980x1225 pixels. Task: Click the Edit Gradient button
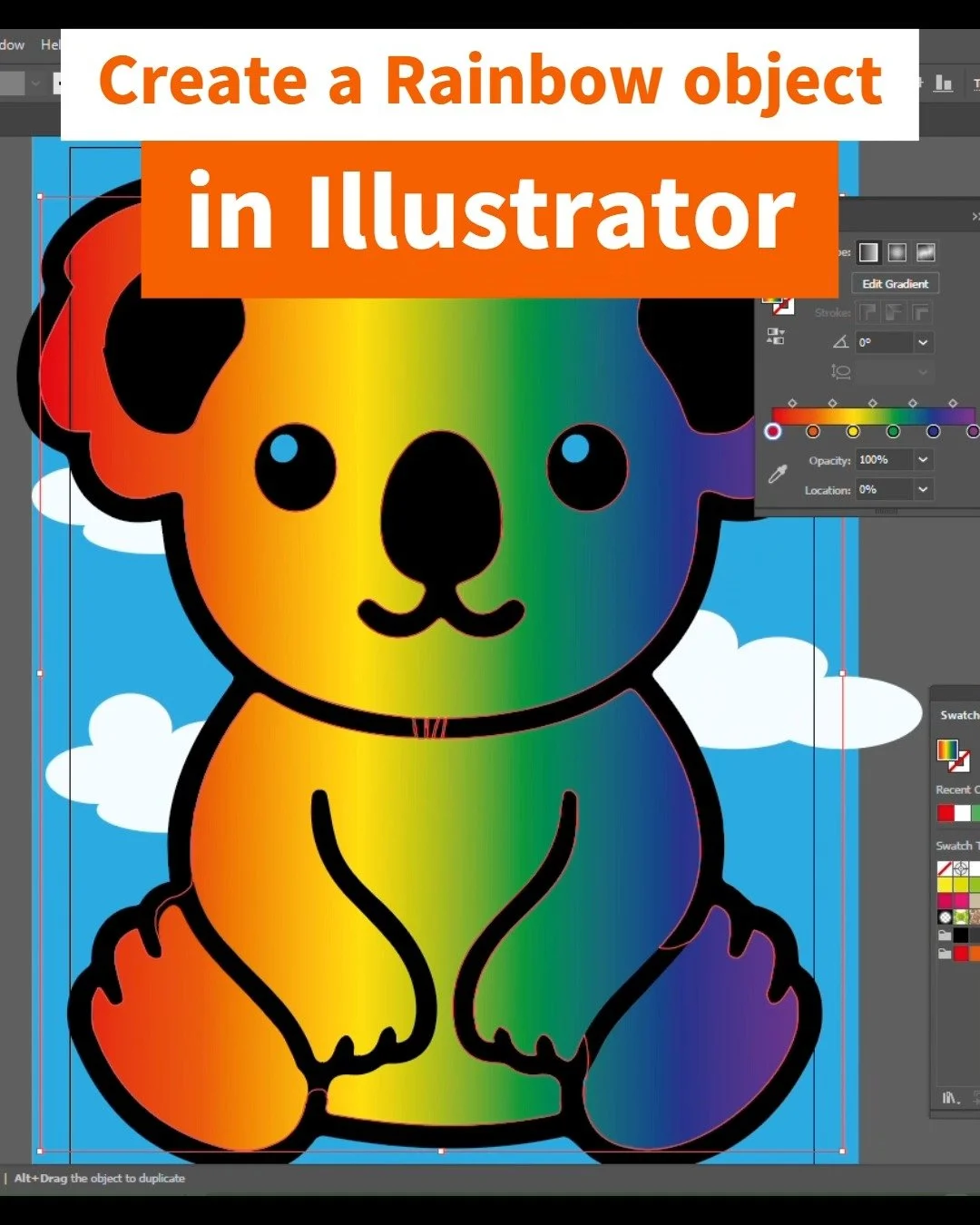(x=895, y=284)
